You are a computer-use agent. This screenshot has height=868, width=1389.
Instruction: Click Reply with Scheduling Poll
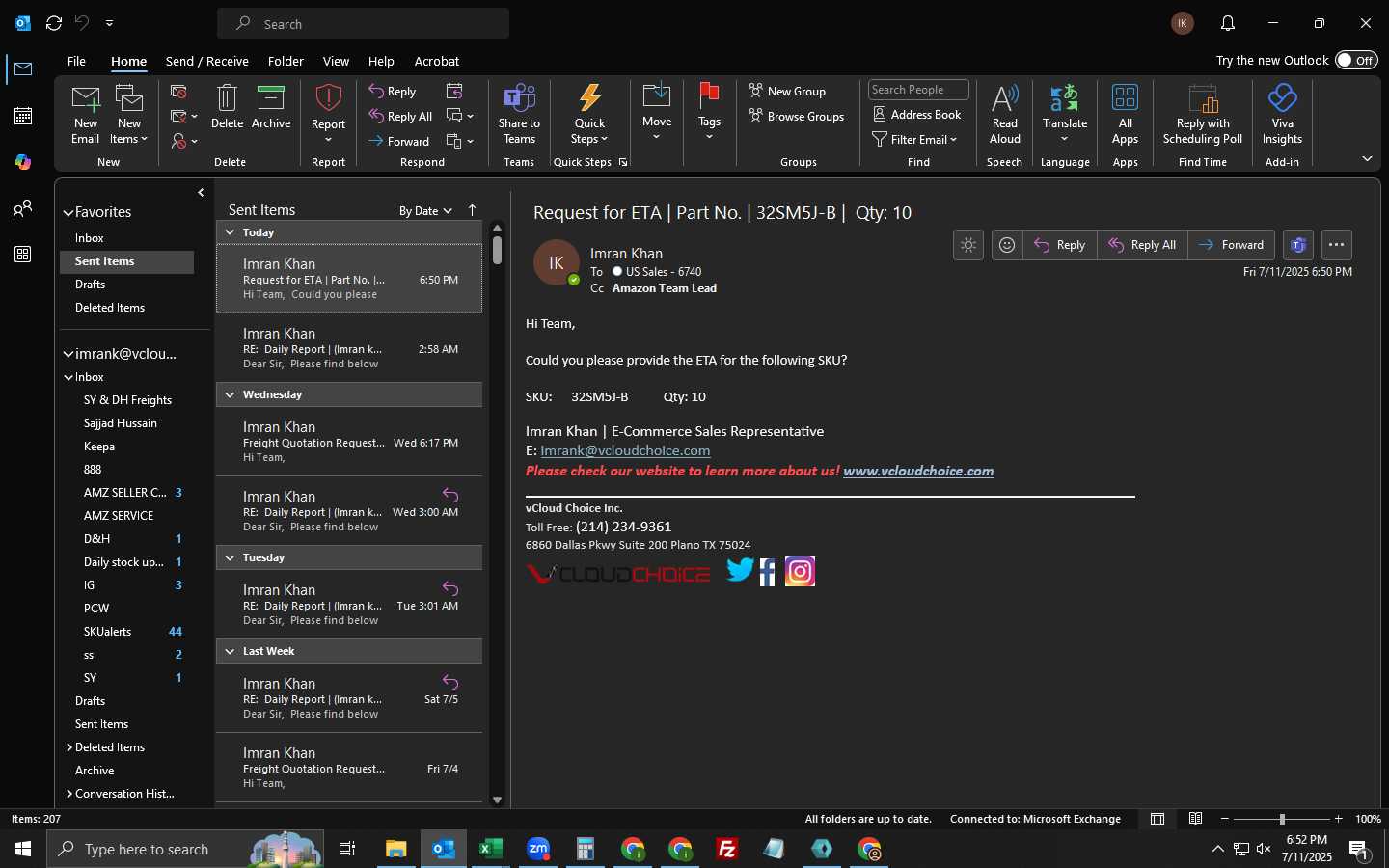tap(1203, 114)
